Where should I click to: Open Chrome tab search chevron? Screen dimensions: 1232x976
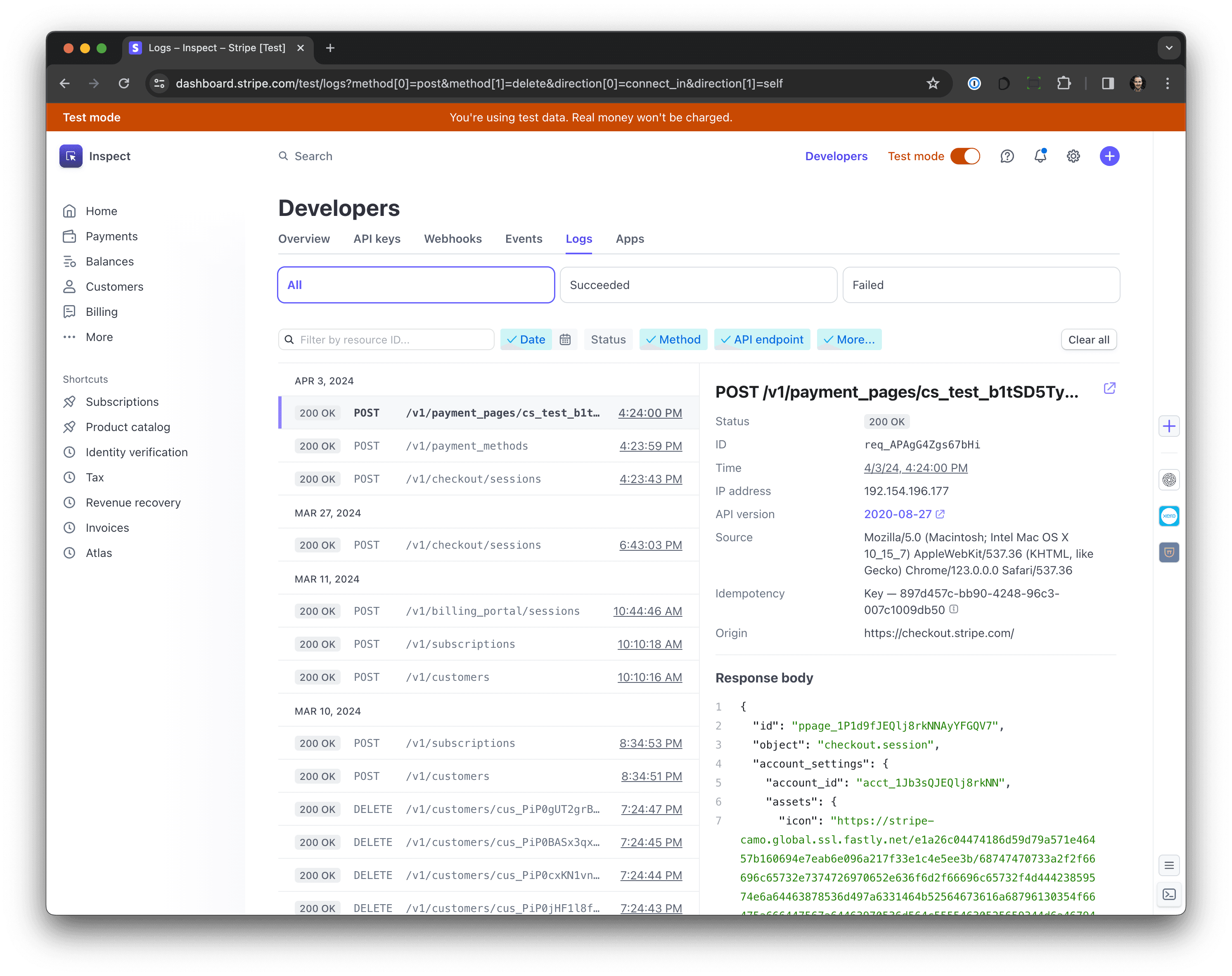coord(1168,48)
